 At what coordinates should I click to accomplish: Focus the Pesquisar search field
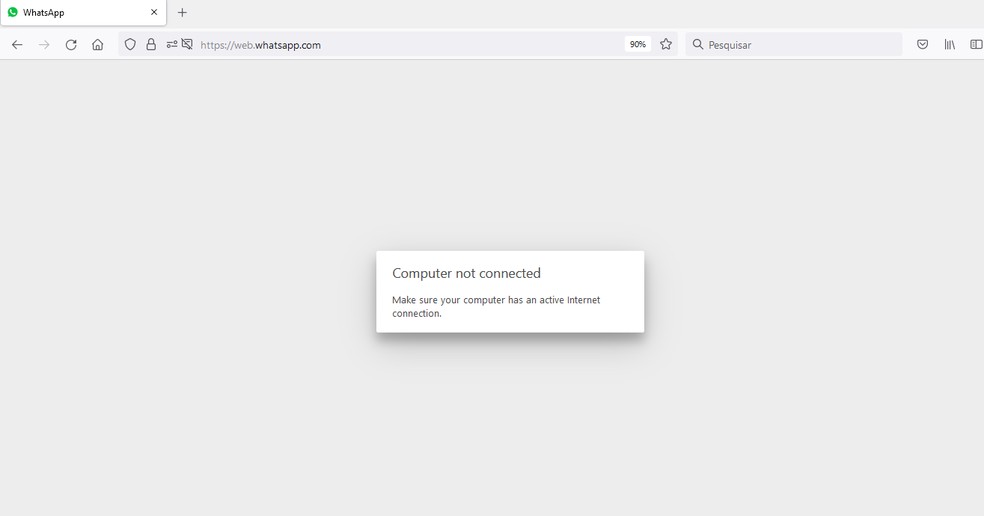(x=793, y=45)
